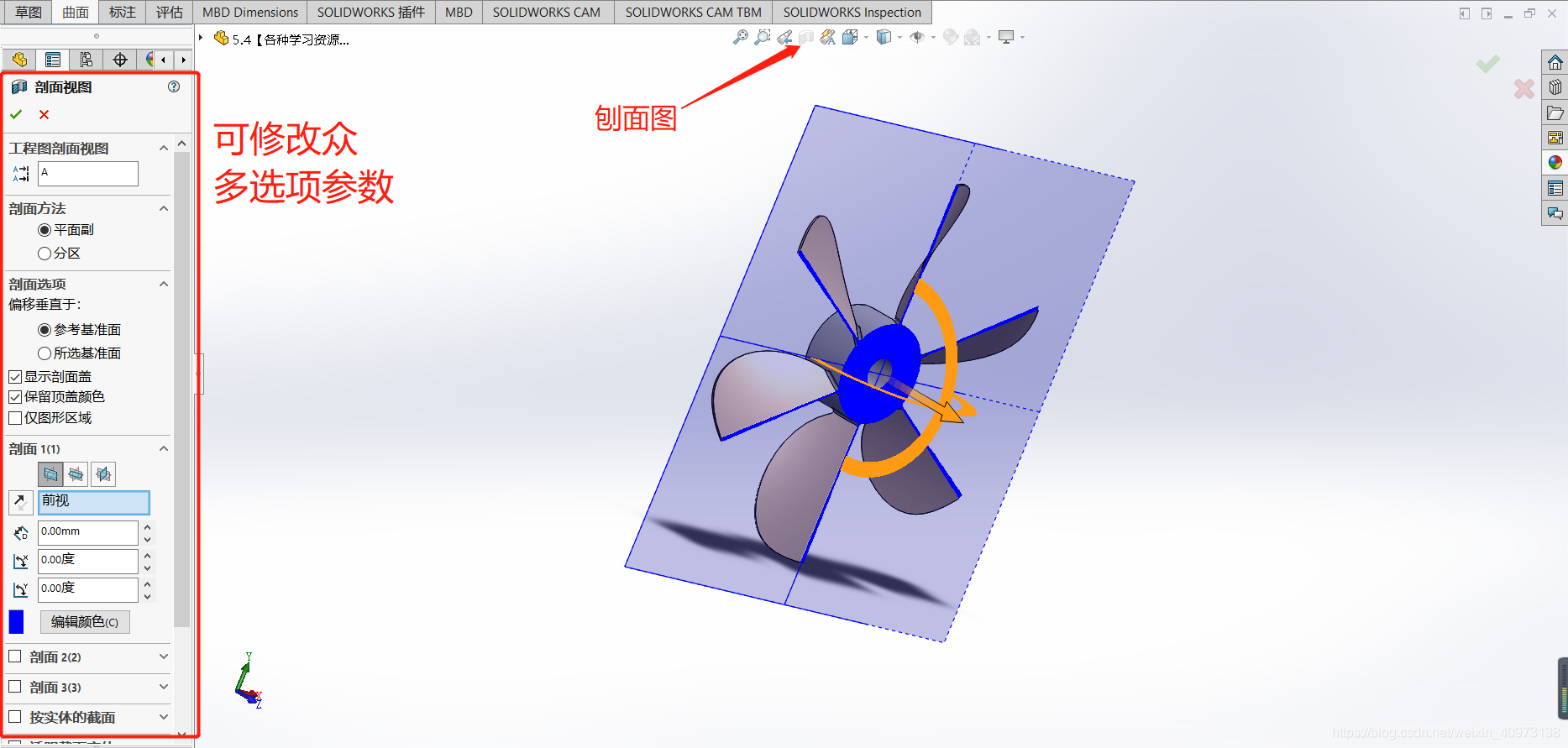
Task: Confirm section view with green checkmark
Action: [x=16, y=114]
